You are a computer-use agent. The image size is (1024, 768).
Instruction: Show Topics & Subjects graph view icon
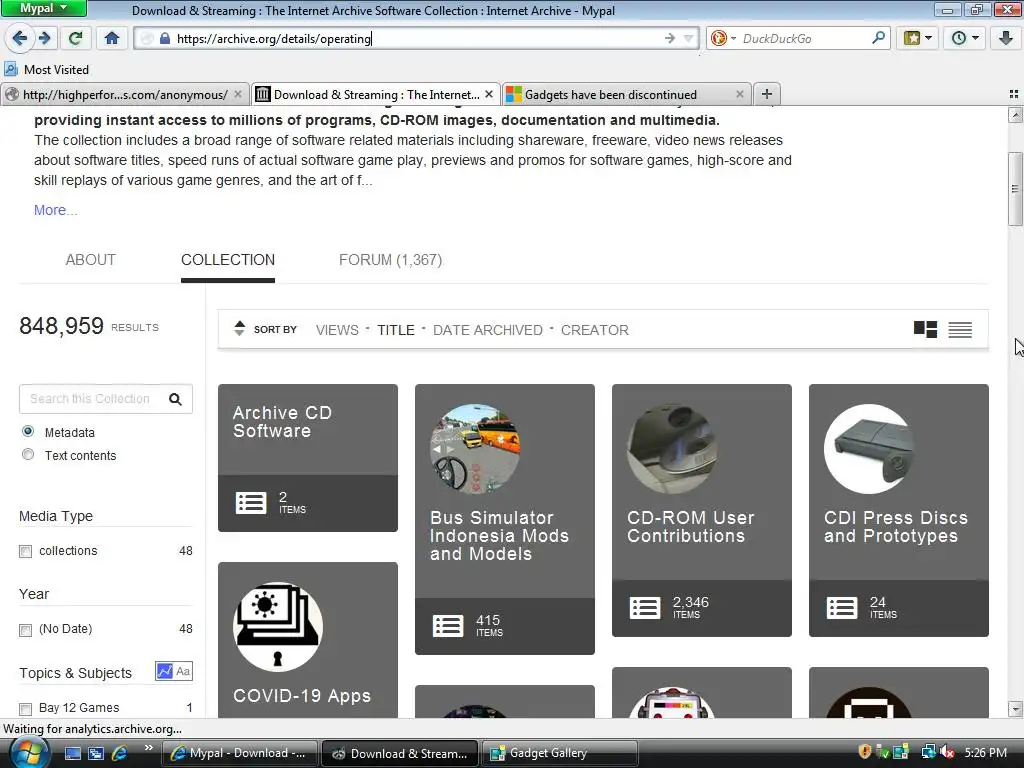point(165,671)
